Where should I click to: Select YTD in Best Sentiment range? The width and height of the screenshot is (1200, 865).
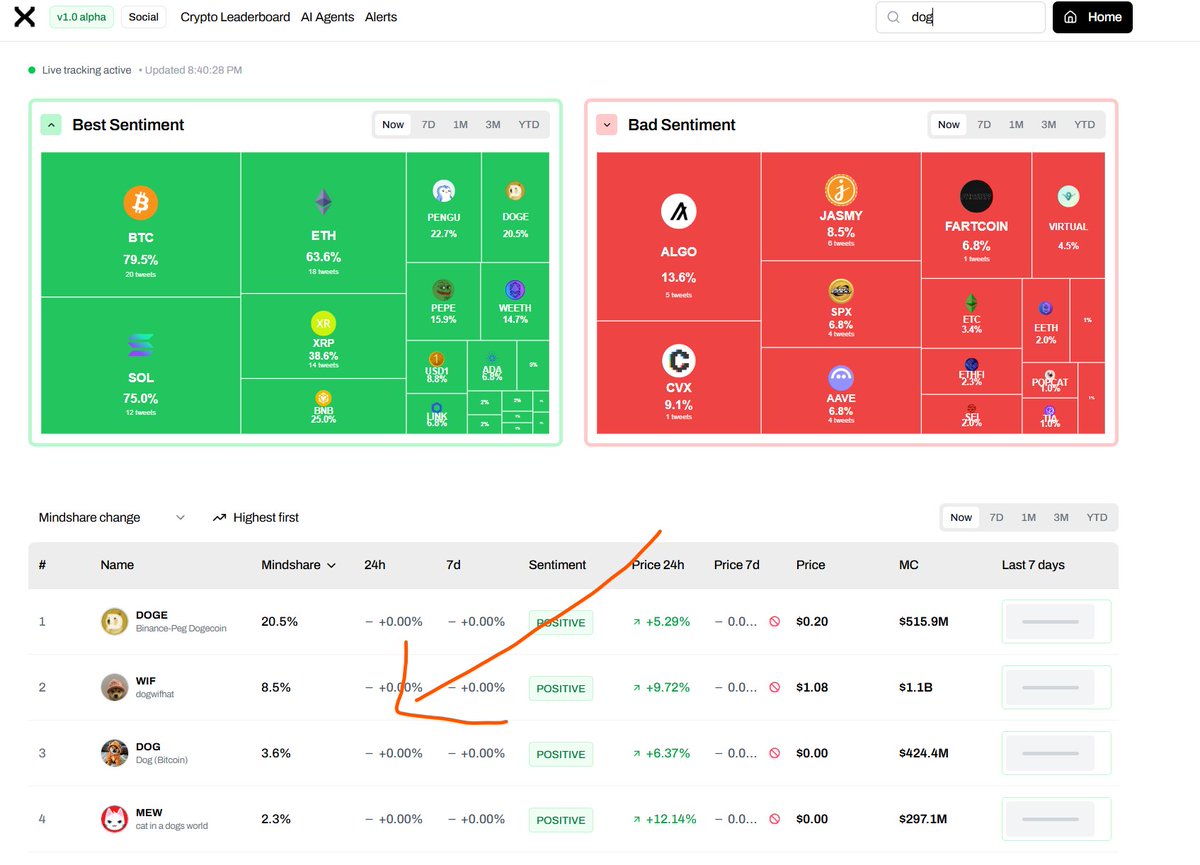(x=529, y=125)
